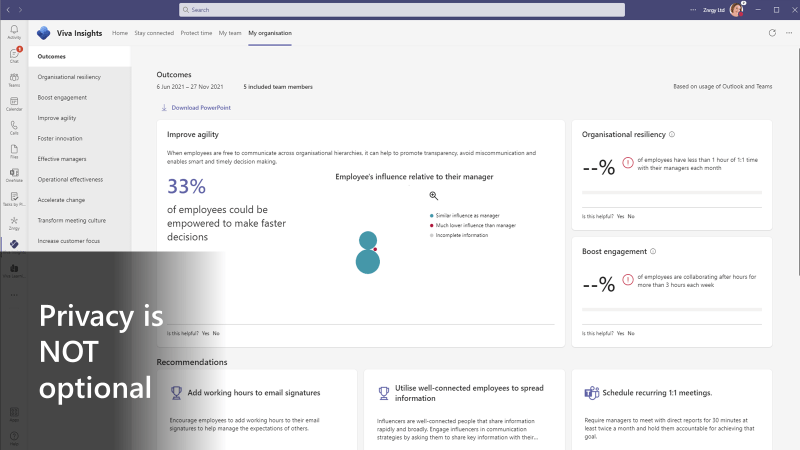Open the Activity feed in Teams sidebar
This screenshot has width=800, height=450.
pyautogui.click(x=14, y=30)
